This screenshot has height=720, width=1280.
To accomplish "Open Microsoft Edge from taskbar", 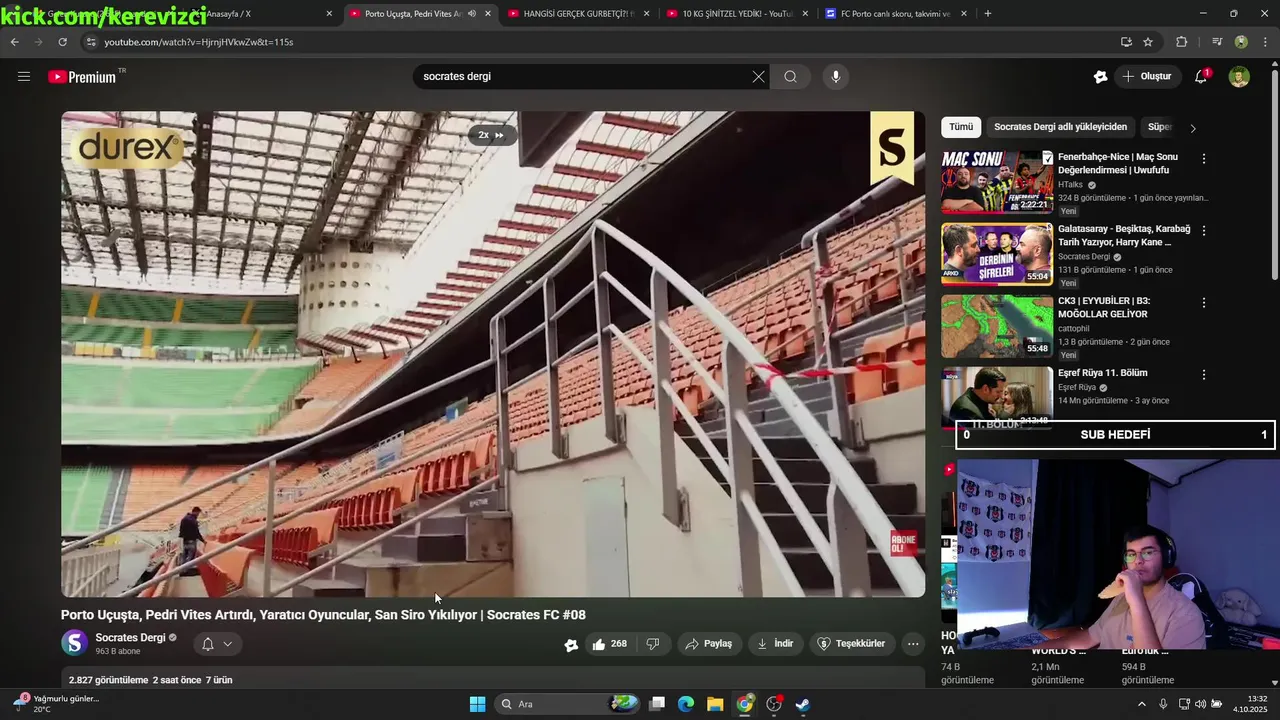I will (x=686, y=704).
